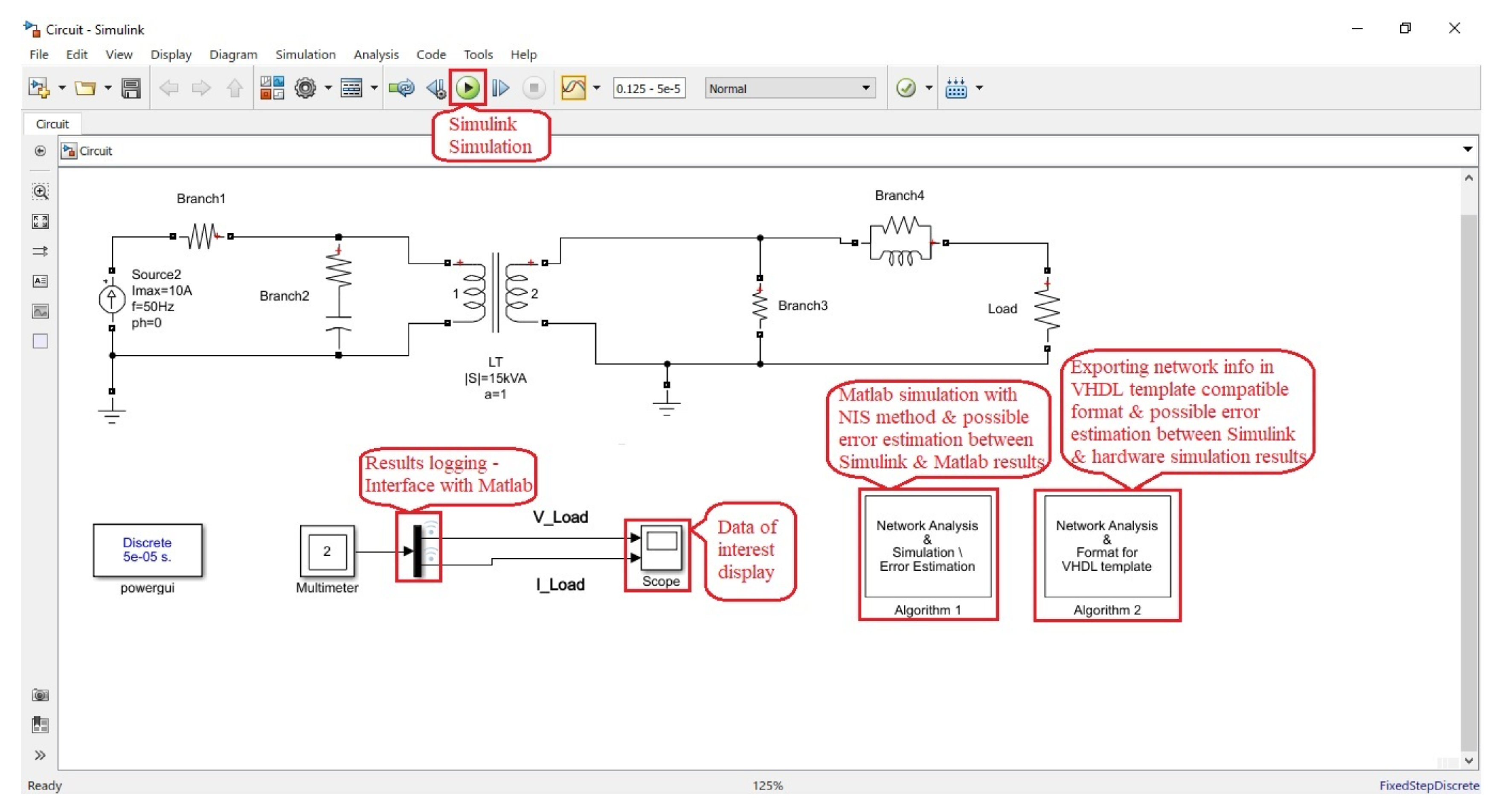This screenshot has height=812, width=1501.
Task: Click the Run simulation play button
Action: click(x=467, y=88)
